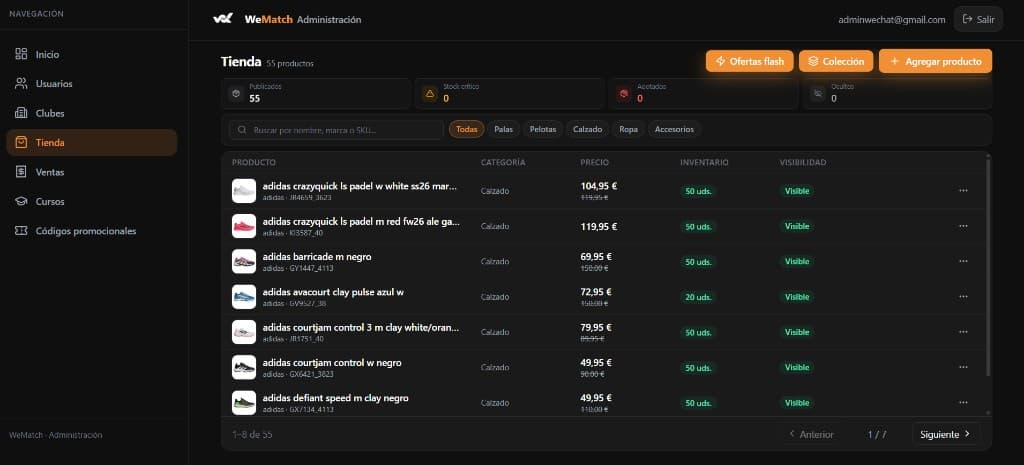The image size is (1024, 465).
Task: Click thumbnail of adidas barricade m negro
Action: point(244,261)
